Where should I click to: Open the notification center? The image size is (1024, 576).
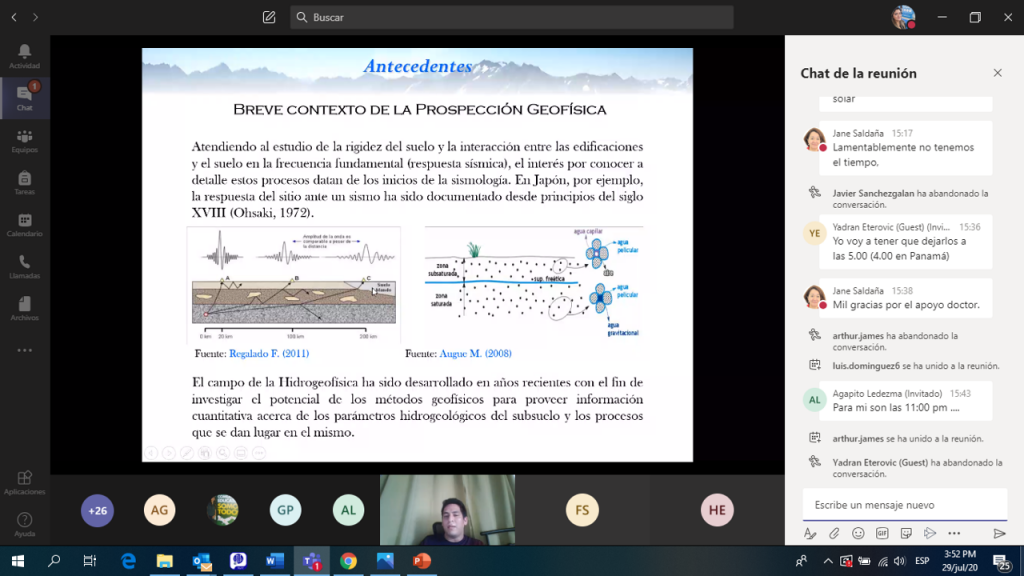[x=1002, y=561]
